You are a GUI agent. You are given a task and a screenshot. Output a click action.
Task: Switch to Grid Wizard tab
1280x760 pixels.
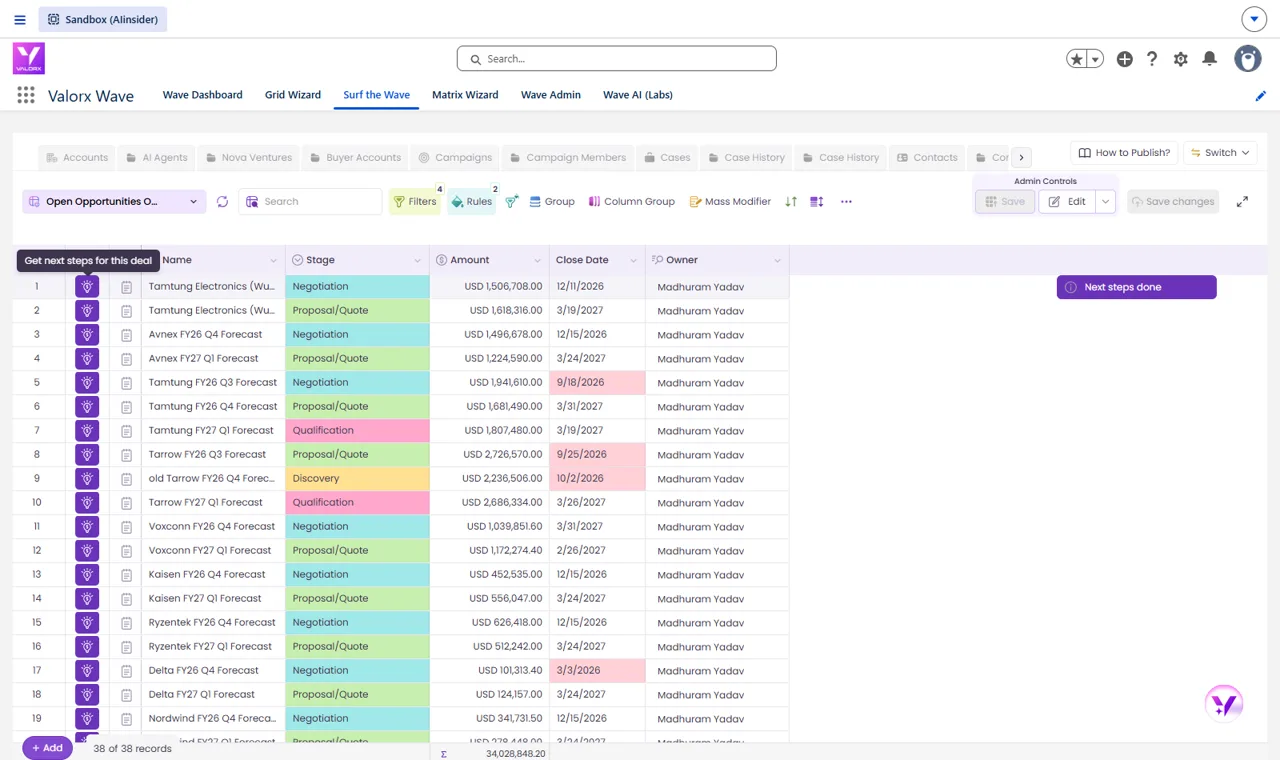tap(293, 95)
